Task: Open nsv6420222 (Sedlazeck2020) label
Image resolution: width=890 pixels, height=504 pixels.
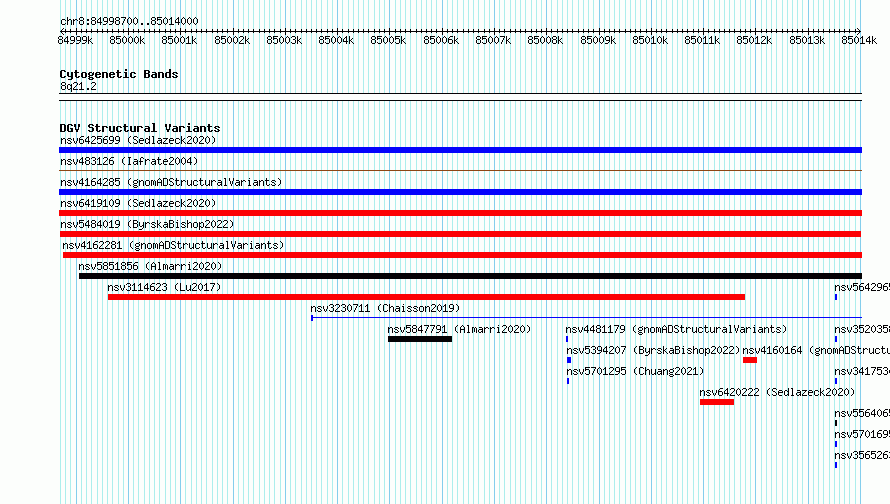Action: [776, 392]
